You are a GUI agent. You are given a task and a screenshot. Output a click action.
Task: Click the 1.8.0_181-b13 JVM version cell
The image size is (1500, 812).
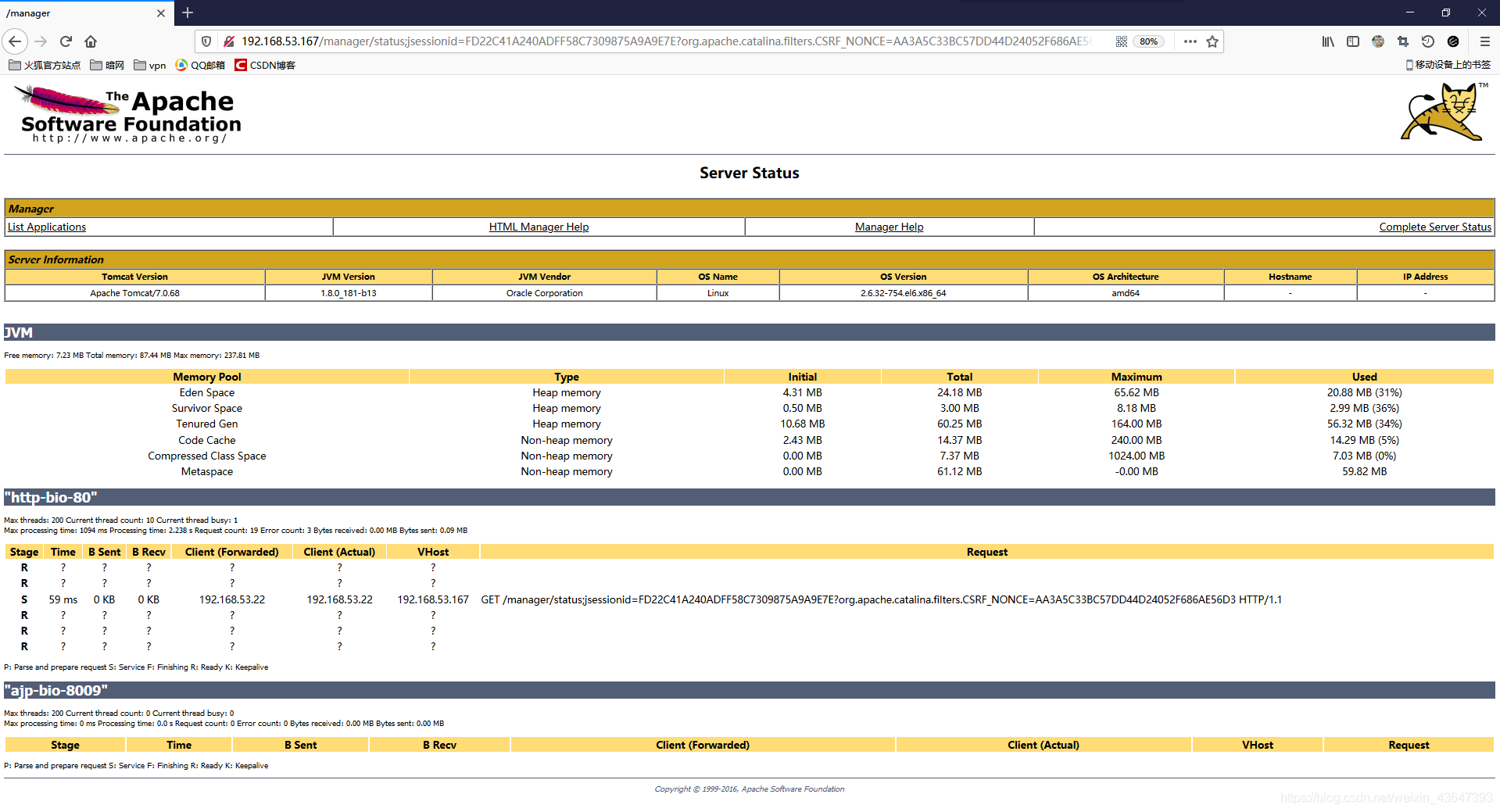(349, 293)
